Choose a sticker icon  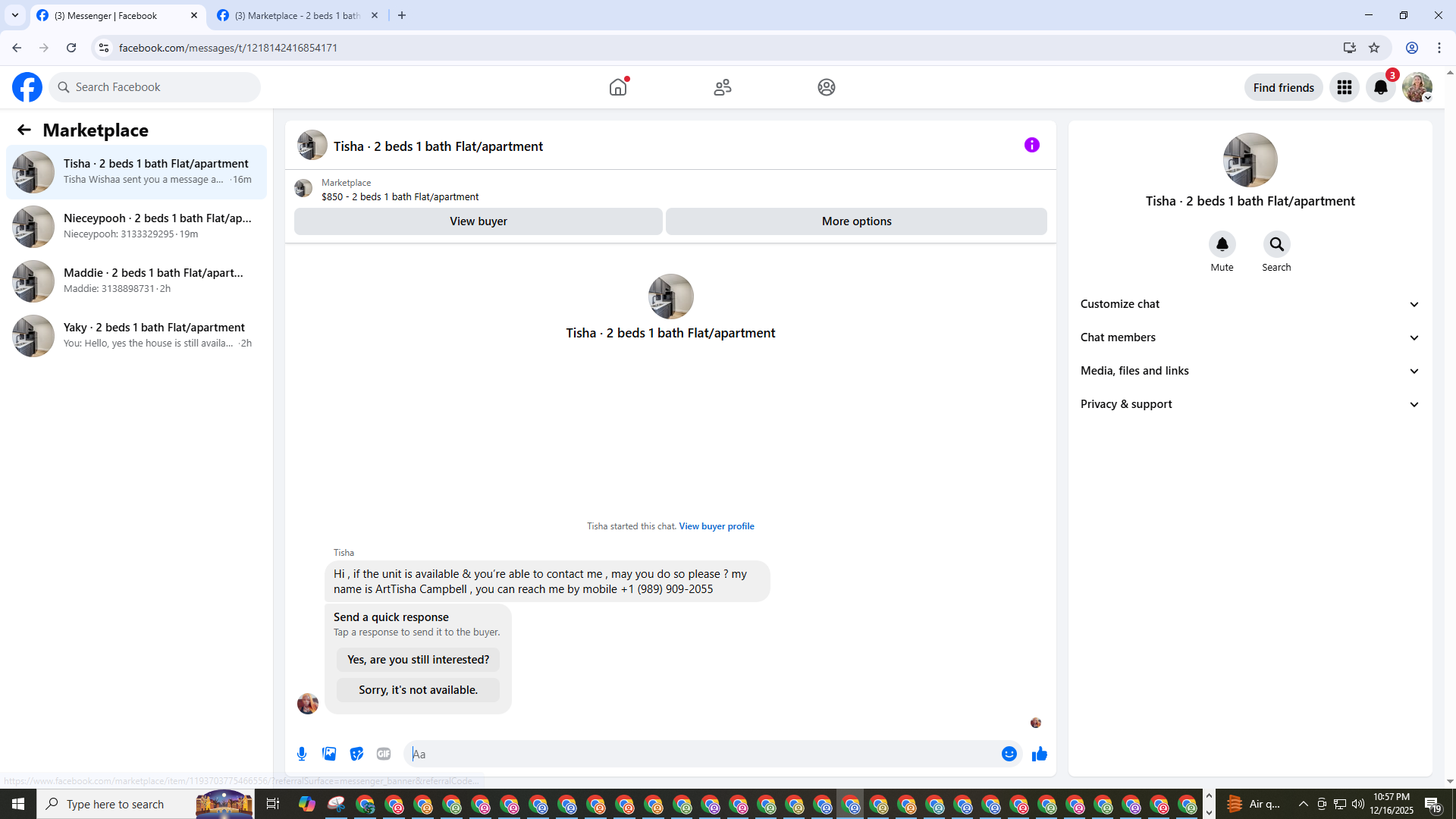(356, 754)
